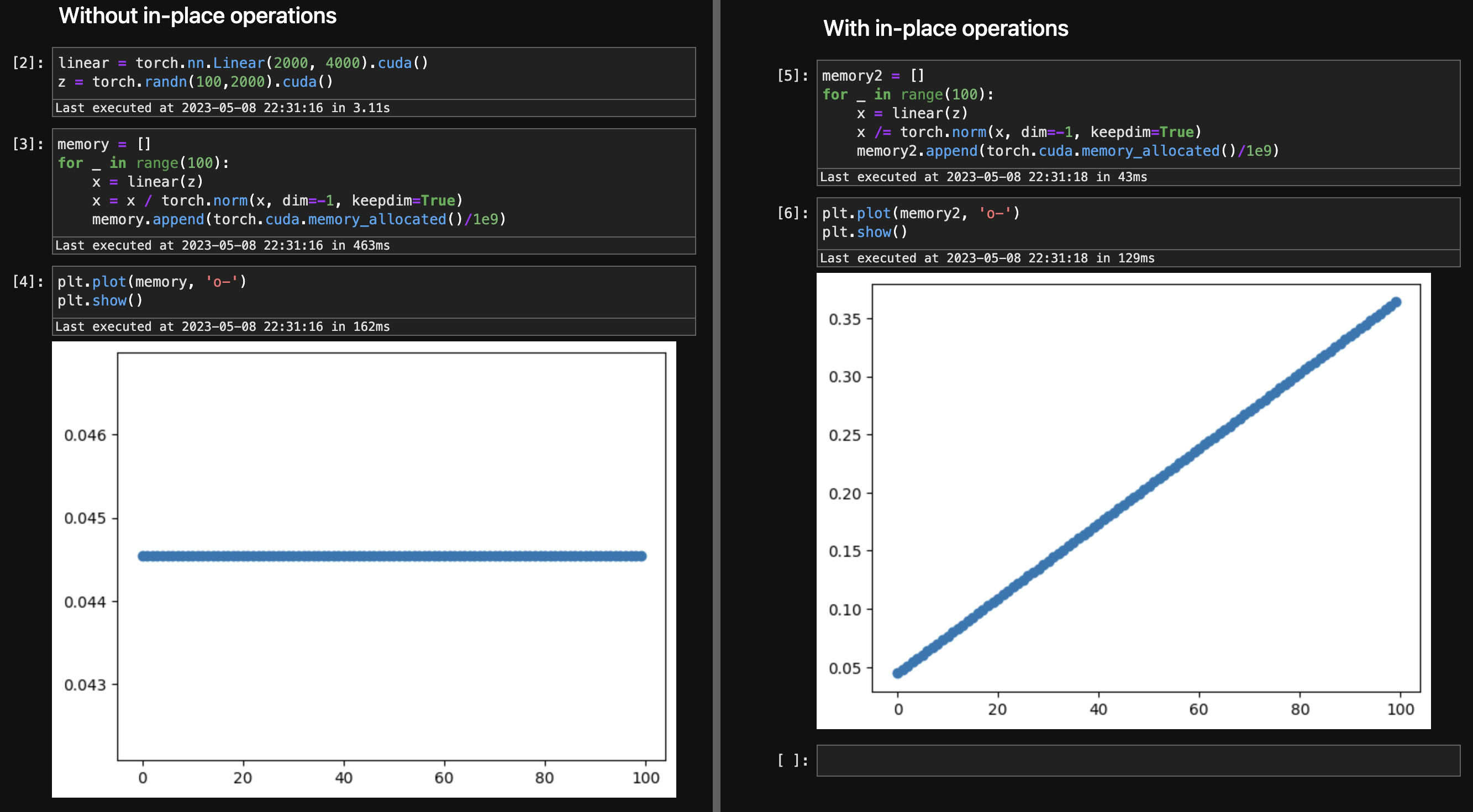Click the y-axis label 0.046 on the left plot
Viewport: 1473px width, 812px height.
[x=85, y=435]
